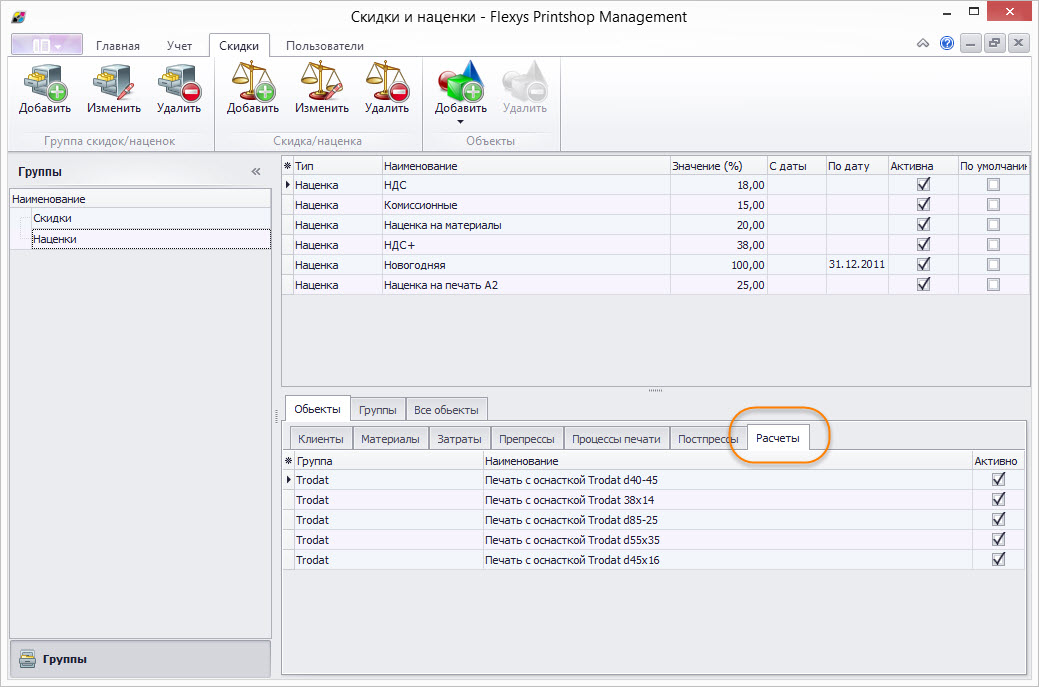The width and height of the screenshot is (1039, 687).
Task: Toggle Активно checkbox for Trodat d40-45 row
Action: pyautogui.click(x=999, y=480)
